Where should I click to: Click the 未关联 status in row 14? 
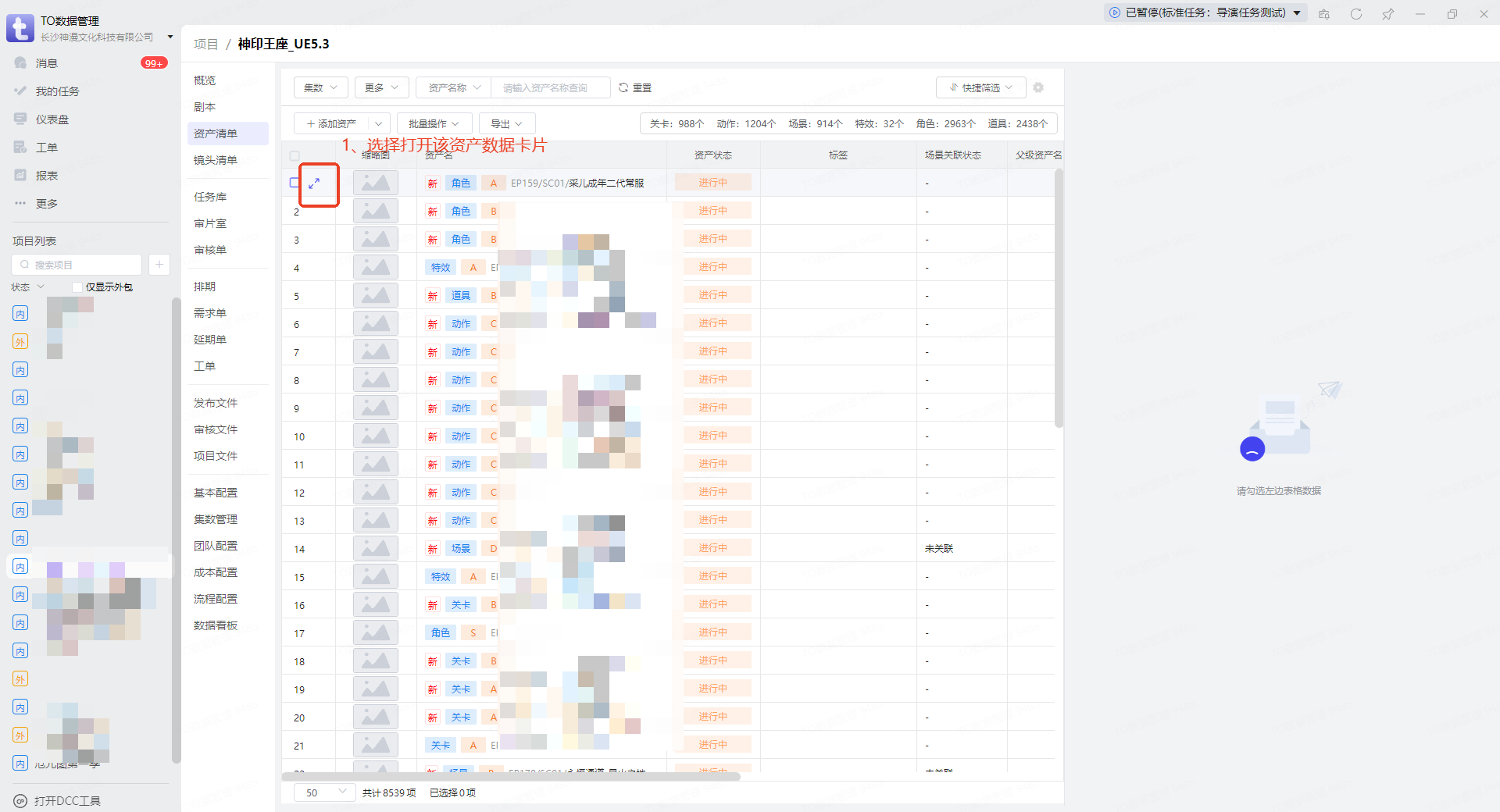pyautogui.click(x=939, y=549)
